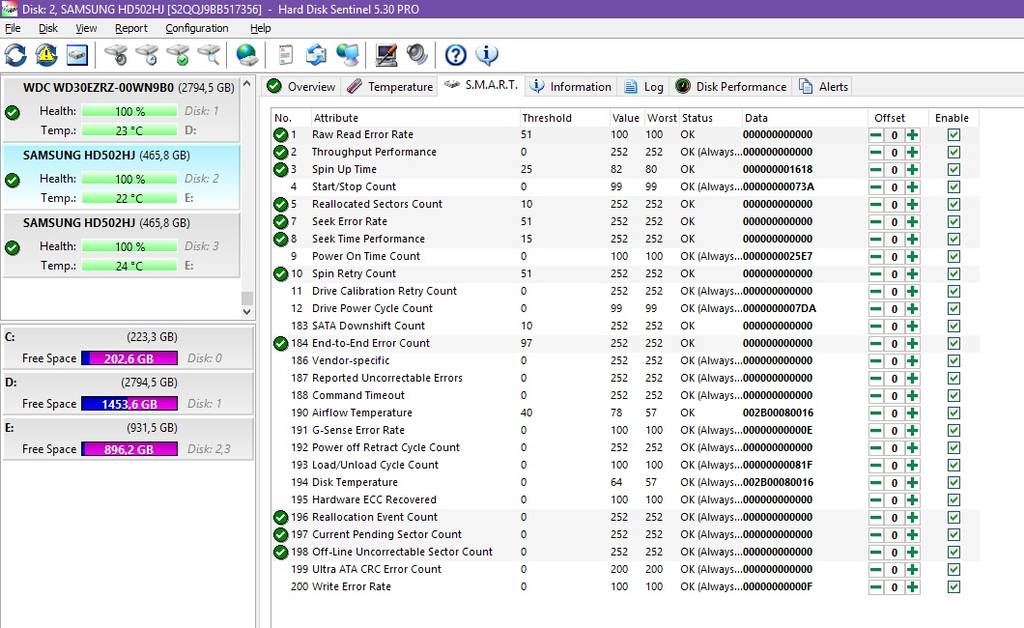The width and height of the screenshot is (1024, 628).
Task: Click the disk icon with green checkmark
Action: coord(178,55)
